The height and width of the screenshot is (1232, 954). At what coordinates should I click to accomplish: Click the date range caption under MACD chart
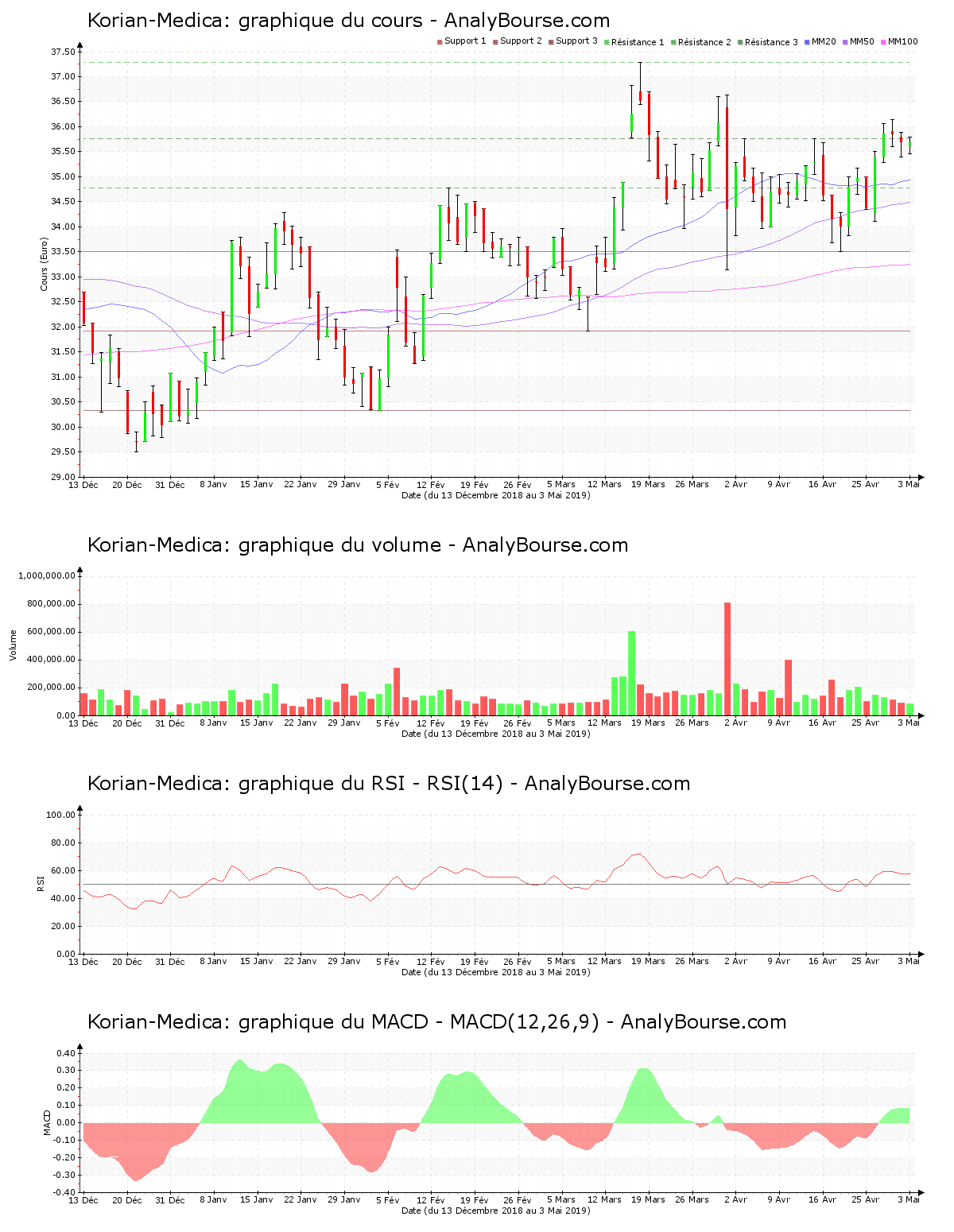point(496,1211)
